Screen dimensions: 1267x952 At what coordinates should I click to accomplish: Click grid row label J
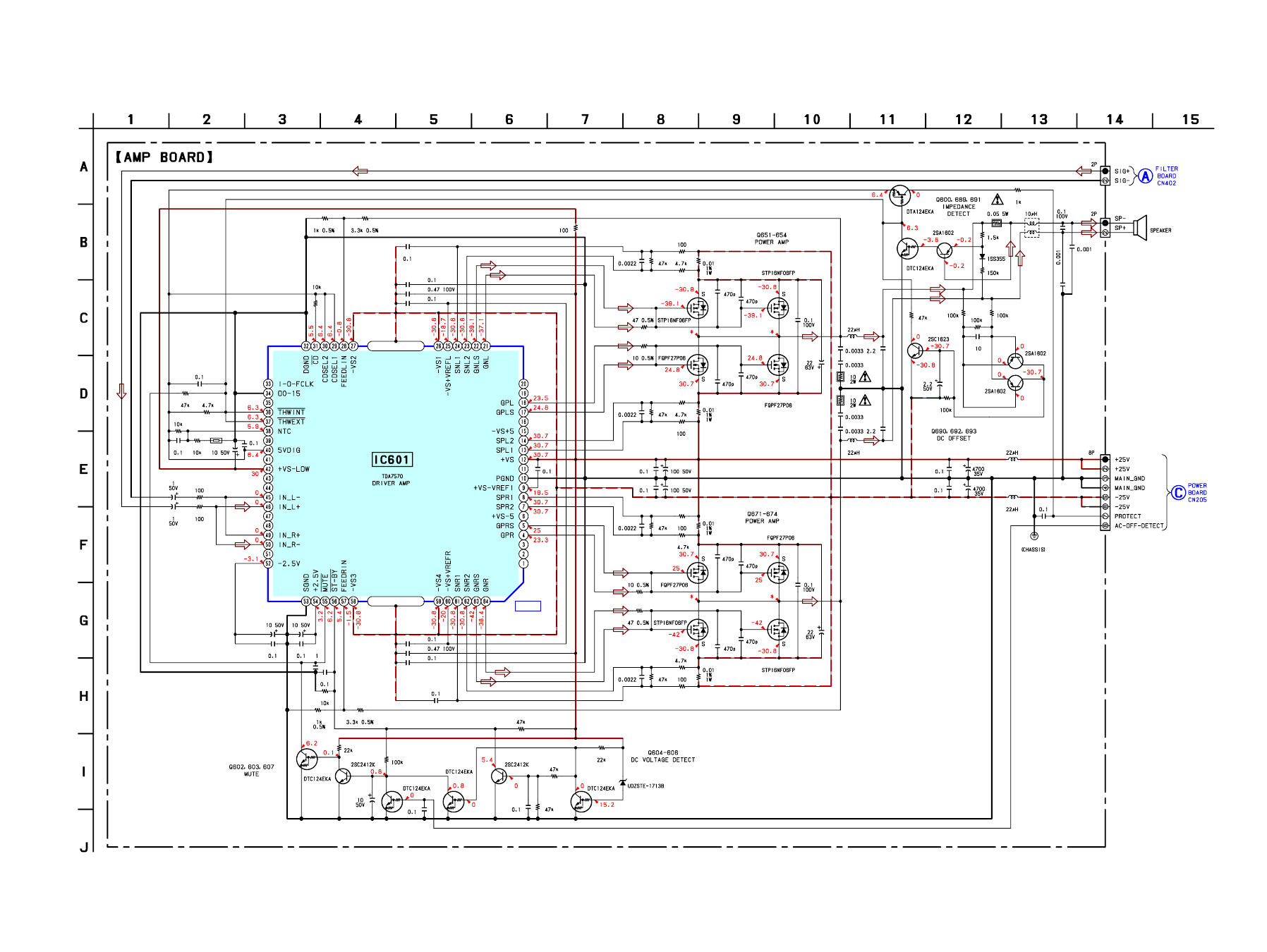click(x=84, y=847)
